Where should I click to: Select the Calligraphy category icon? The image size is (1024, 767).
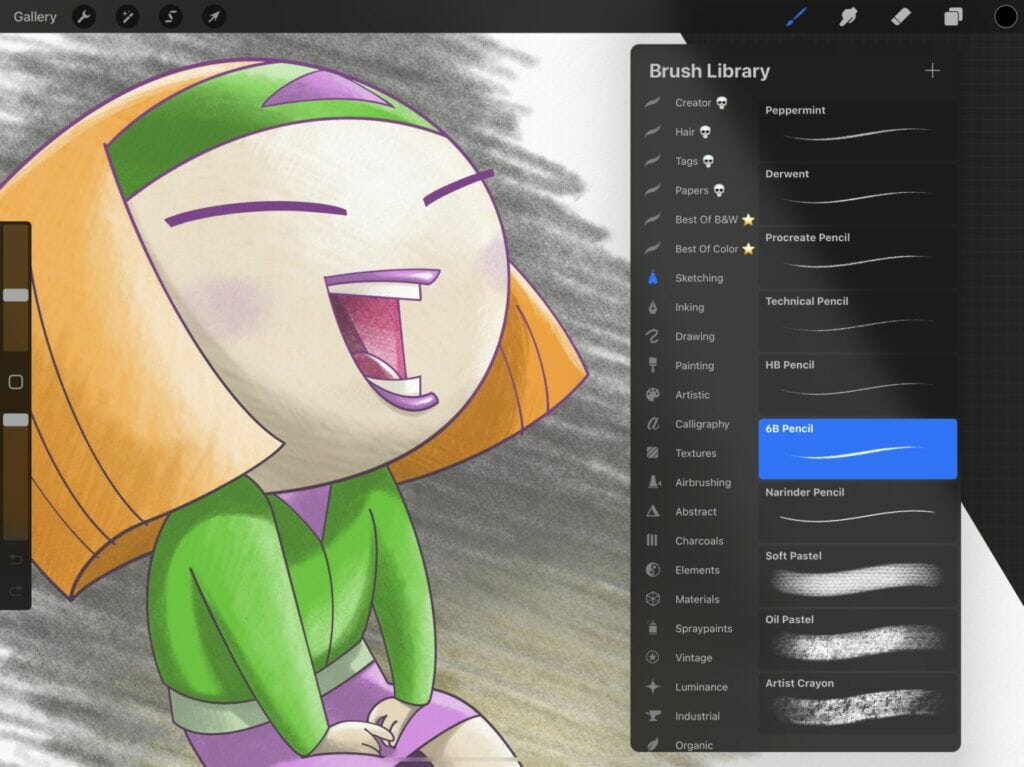652,424
